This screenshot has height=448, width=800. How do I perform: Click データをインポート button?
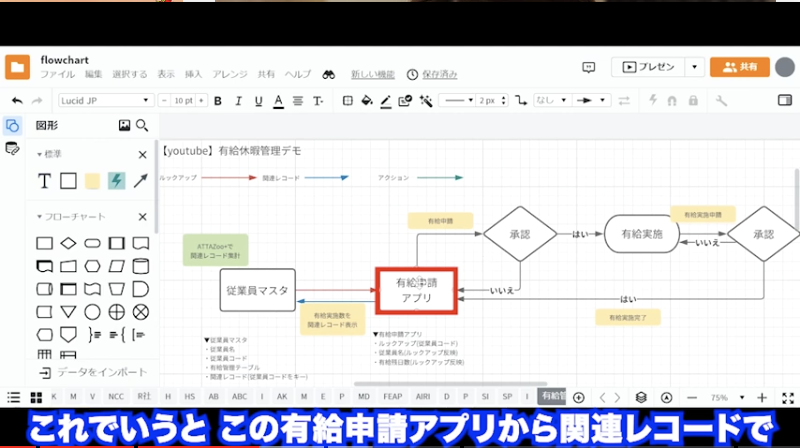click(x=92, y=371)
